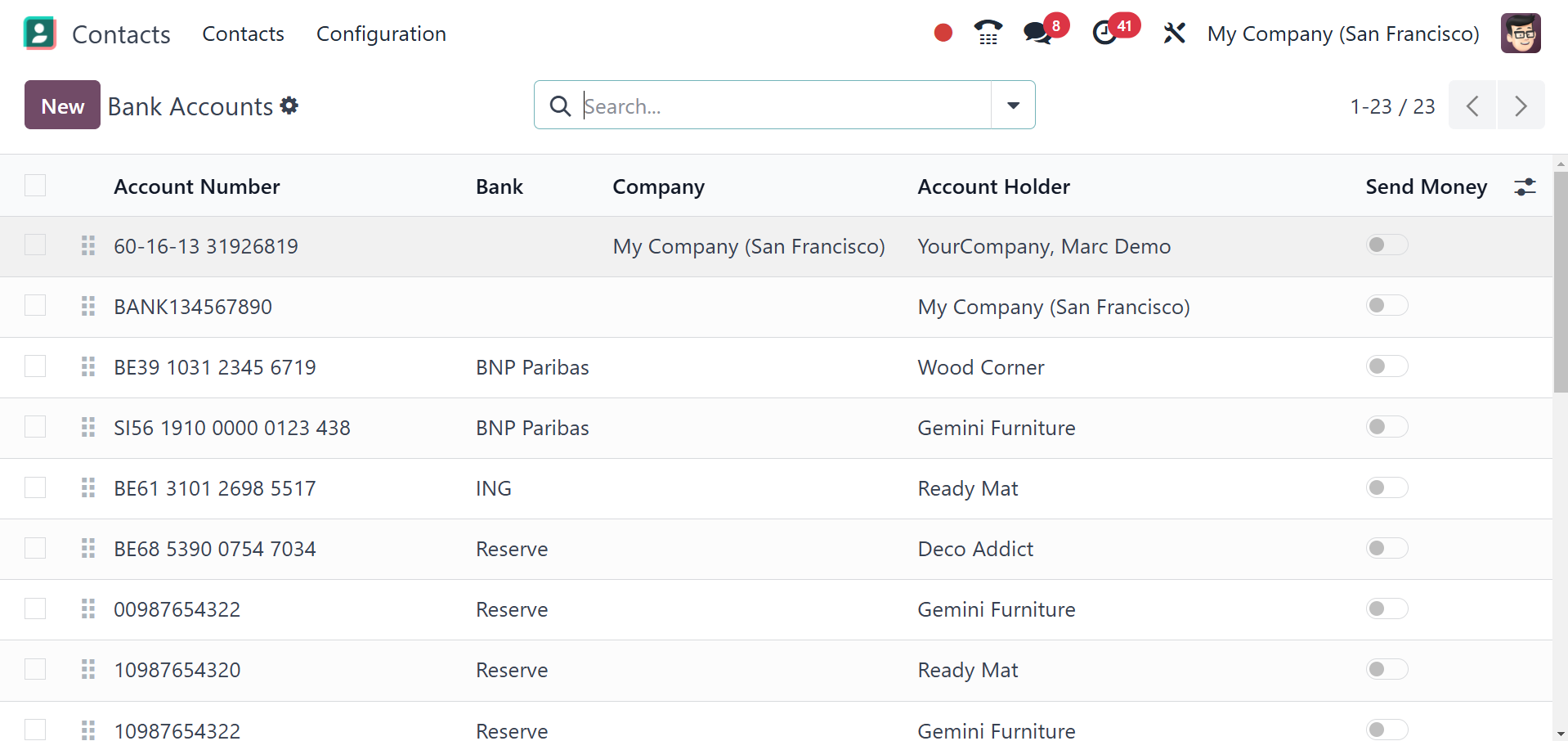
Task: Click the Bank Accounts gear settings icon
Action: click(289, 106)
